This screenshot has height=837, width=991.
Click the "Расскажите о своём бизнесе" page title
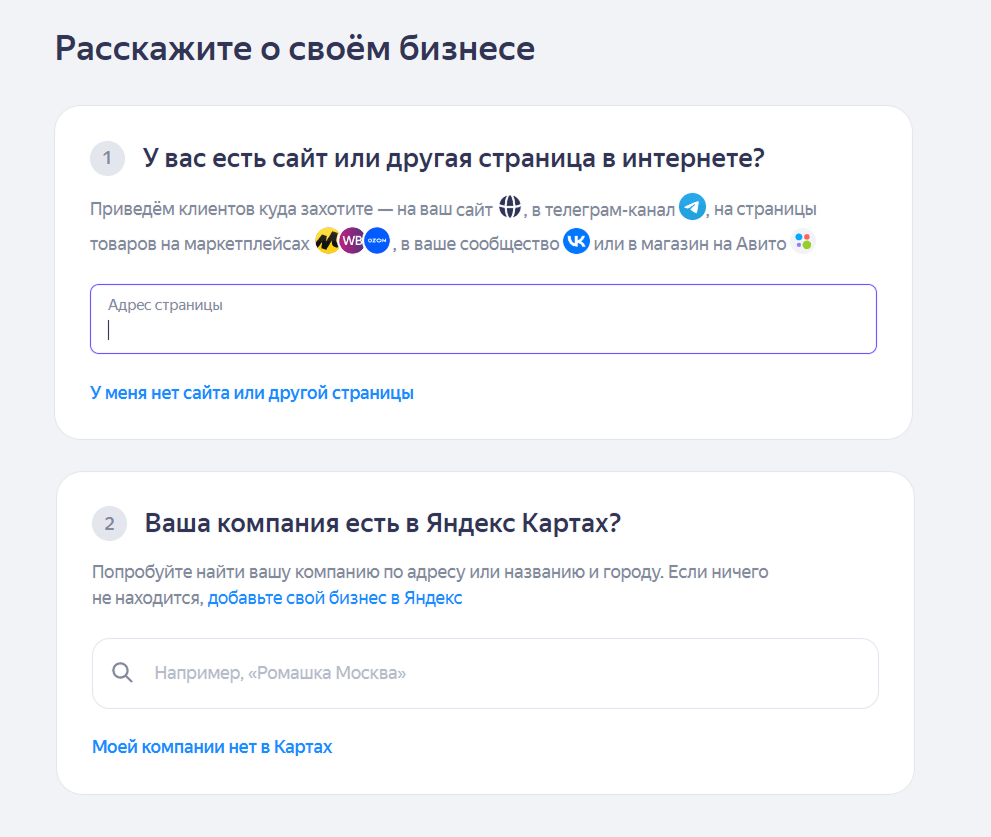(295, 48)
